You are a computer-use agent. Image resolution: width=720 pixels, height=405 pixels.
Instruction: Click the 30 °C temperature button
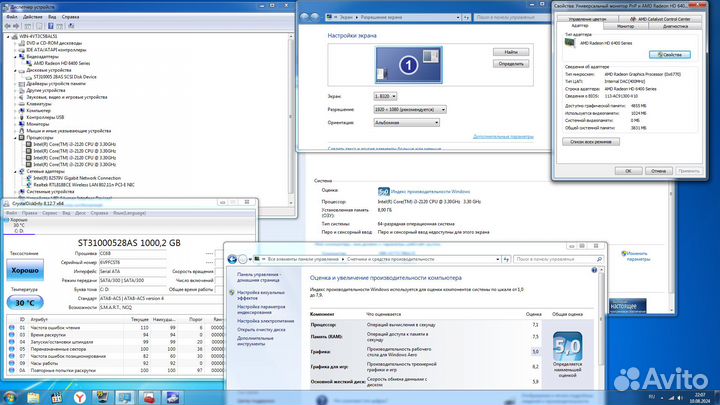25,303
